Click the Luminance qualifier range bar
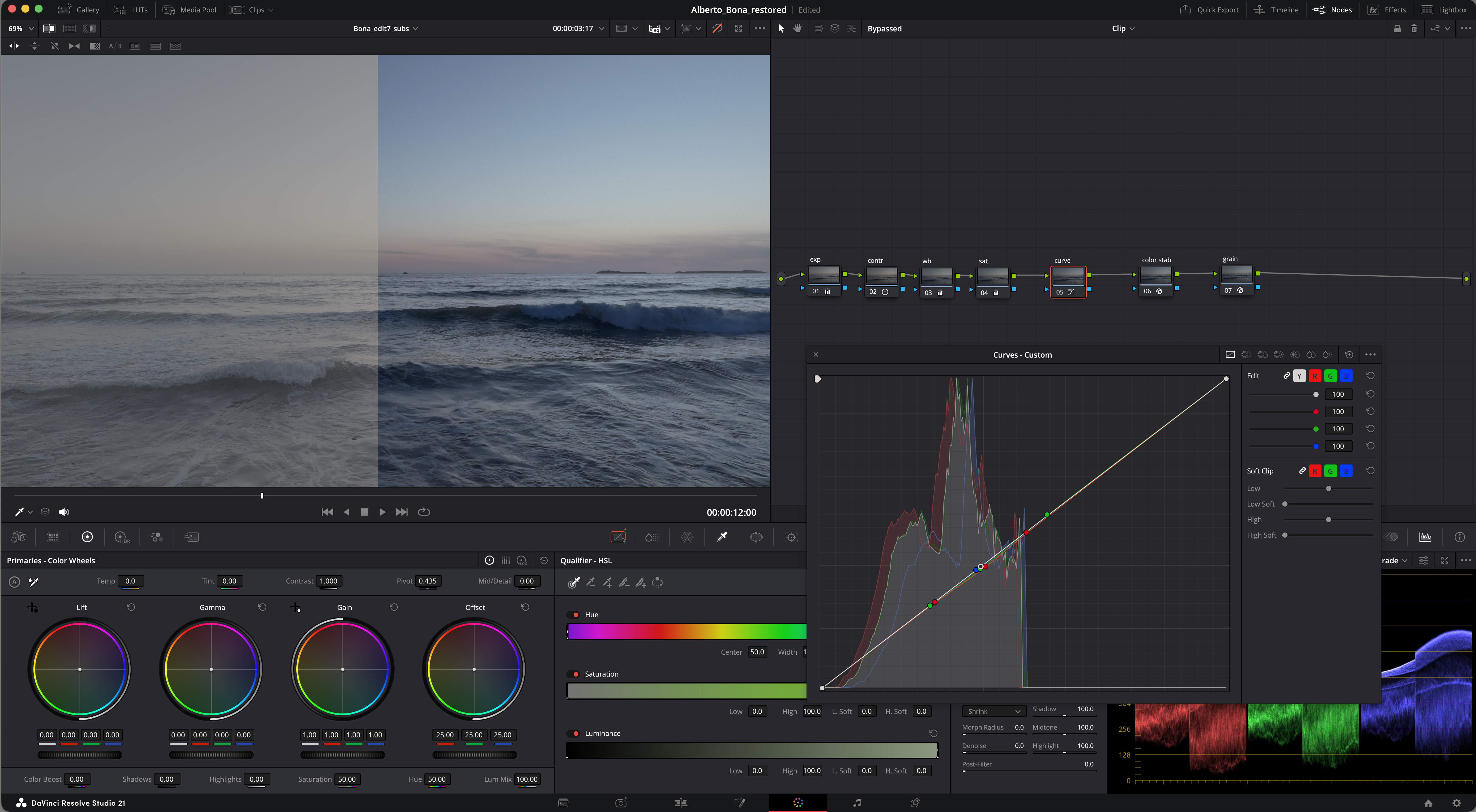Screen dimensions: 1476x812 tap(752, 751)
